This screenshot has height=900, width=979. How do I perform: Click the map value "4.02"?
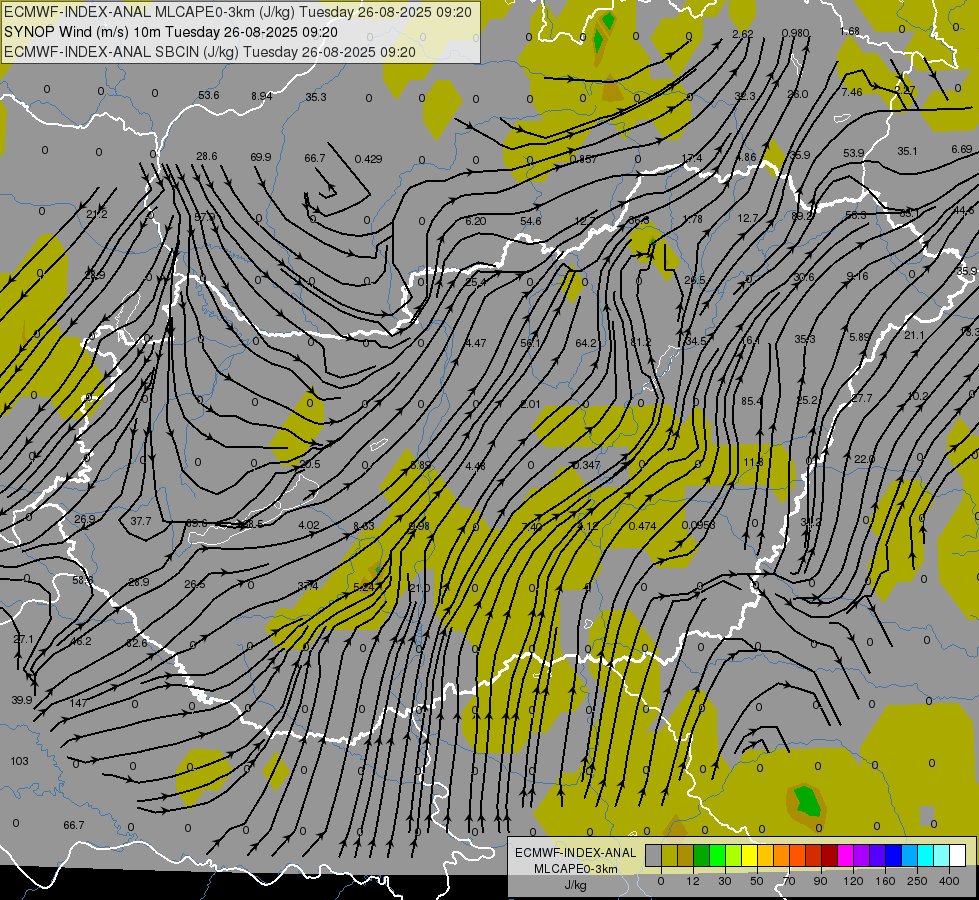(x=308, y=525)
